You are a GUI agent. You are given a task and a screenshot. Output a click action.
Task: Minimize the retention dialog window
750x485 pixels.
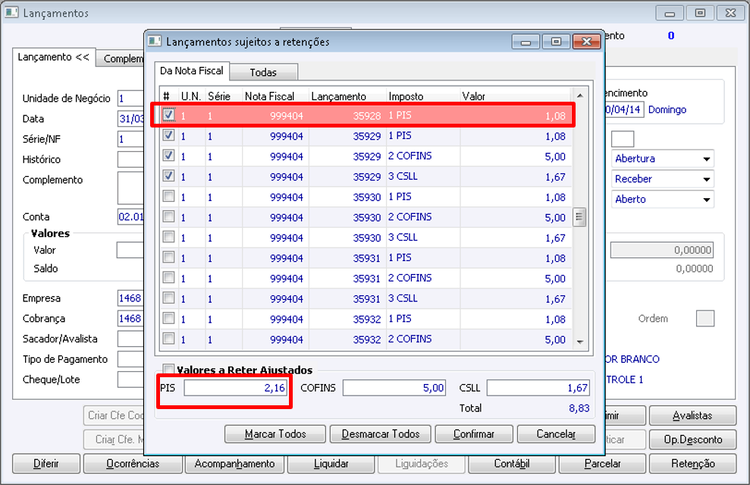tap(526, 42)
